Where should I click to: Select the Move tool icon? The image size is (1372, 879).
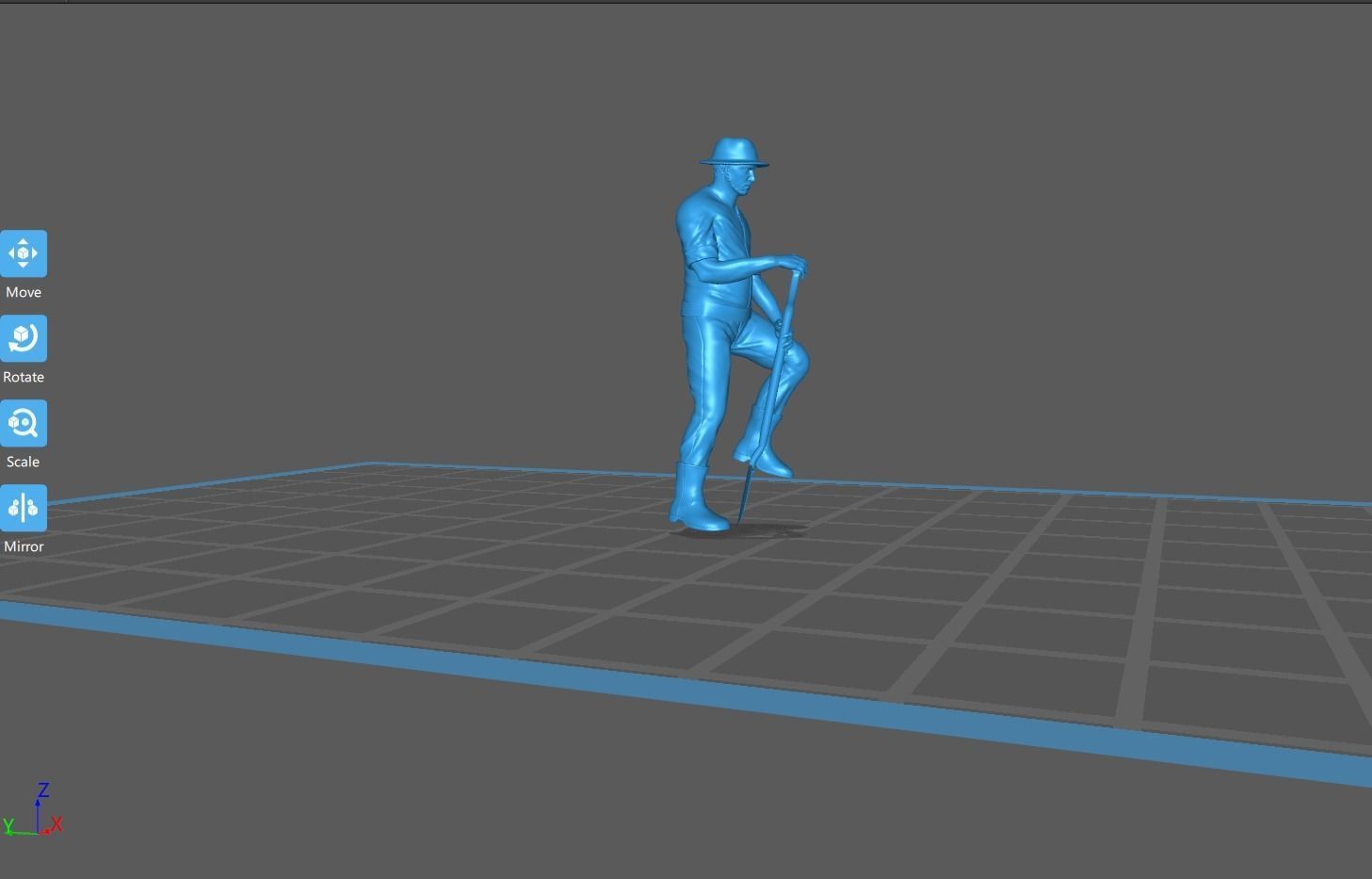coord(24,253)
